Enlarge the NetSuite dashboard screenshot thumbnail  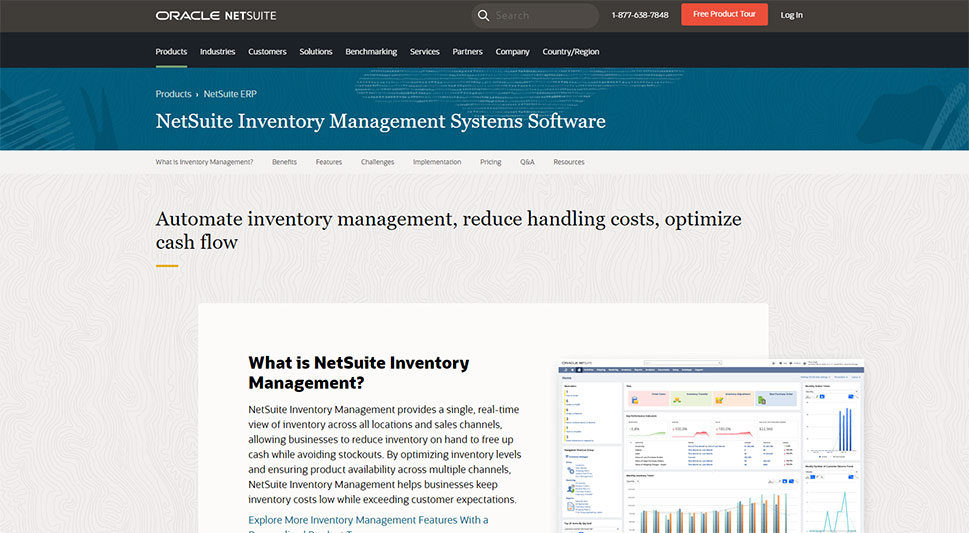pos(711,446)
